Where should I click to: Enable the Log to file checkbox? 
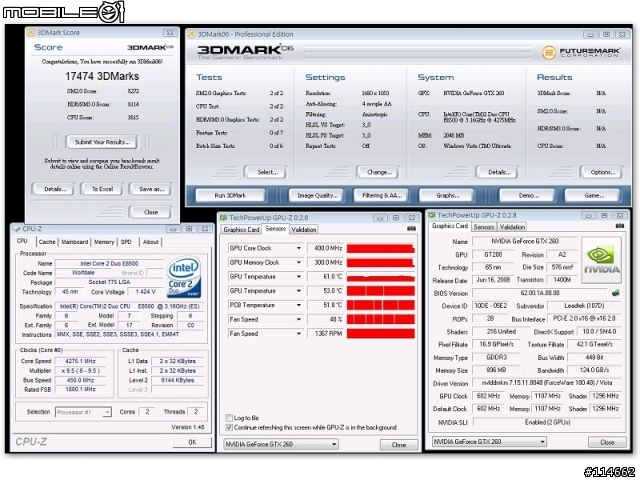point(229,418)
